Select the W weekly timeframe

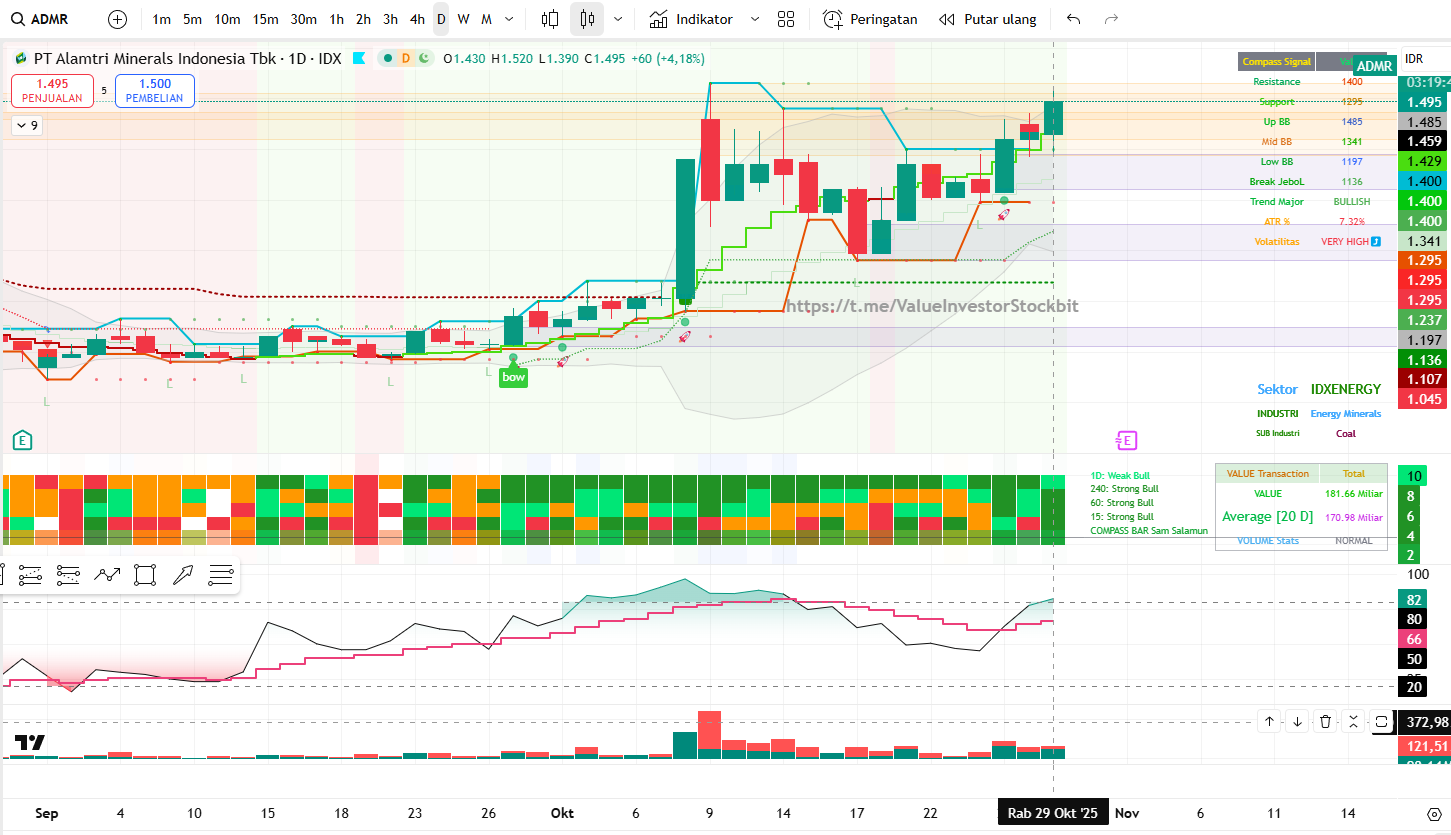[x=463, y=19]
